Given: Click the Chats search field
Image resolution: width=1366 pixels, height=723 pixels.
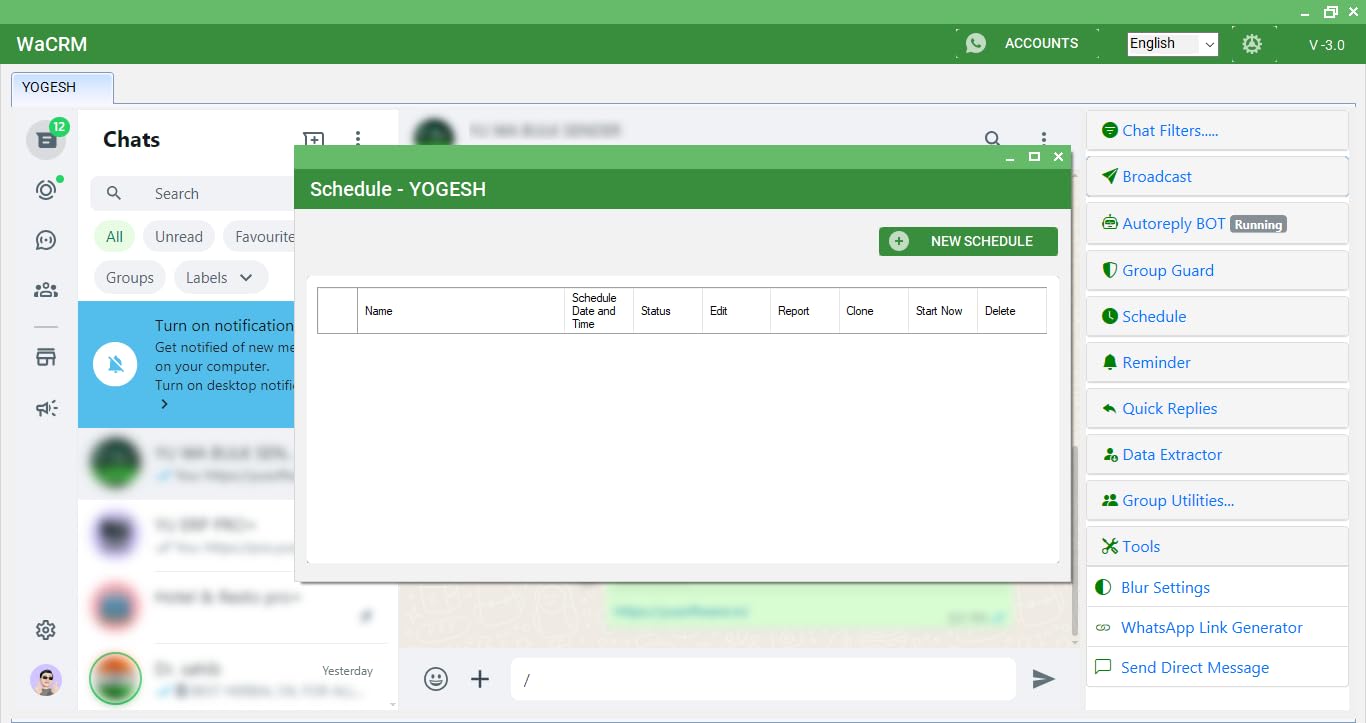Looking at the screenshot, I should pos(192,193).
